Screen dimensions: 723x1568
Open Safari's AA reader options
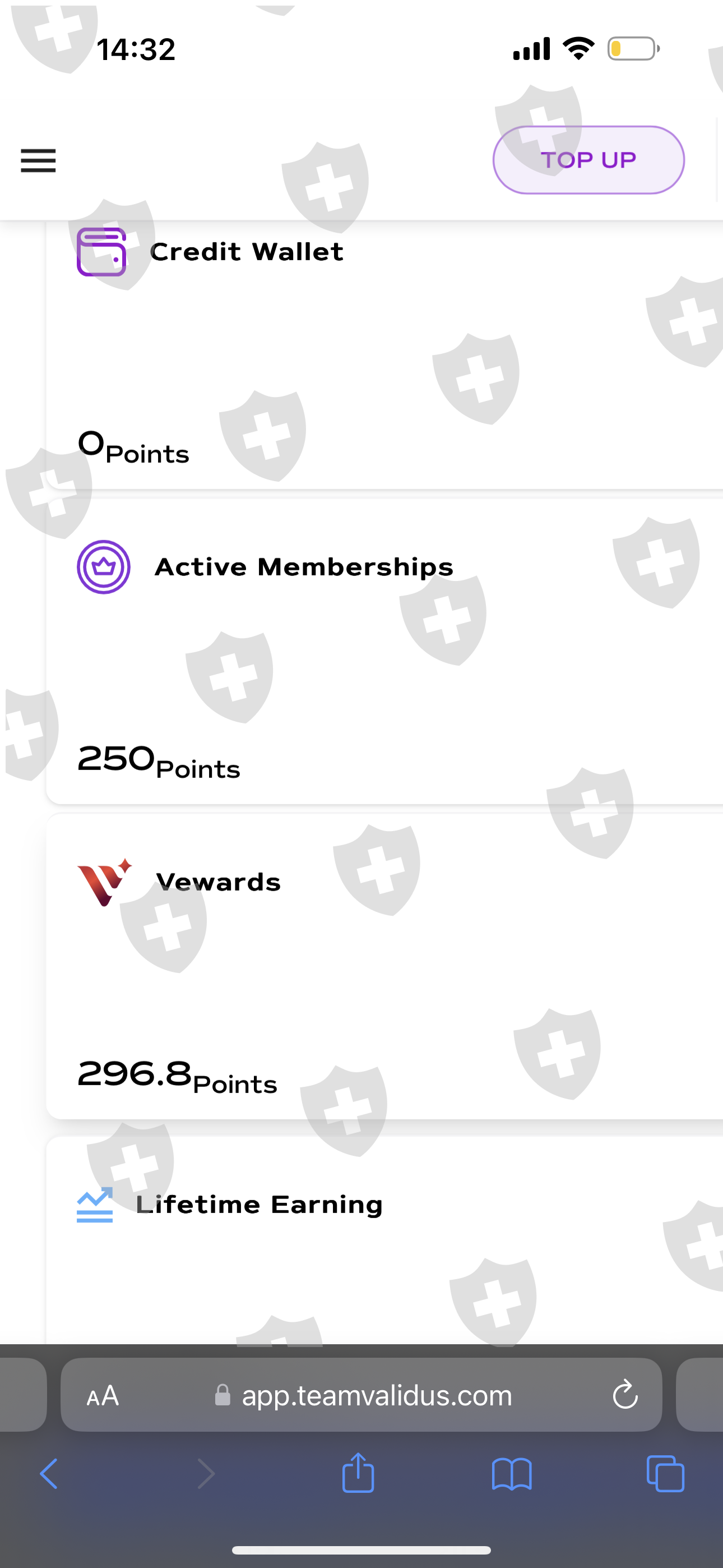[x=102, y=1395]
